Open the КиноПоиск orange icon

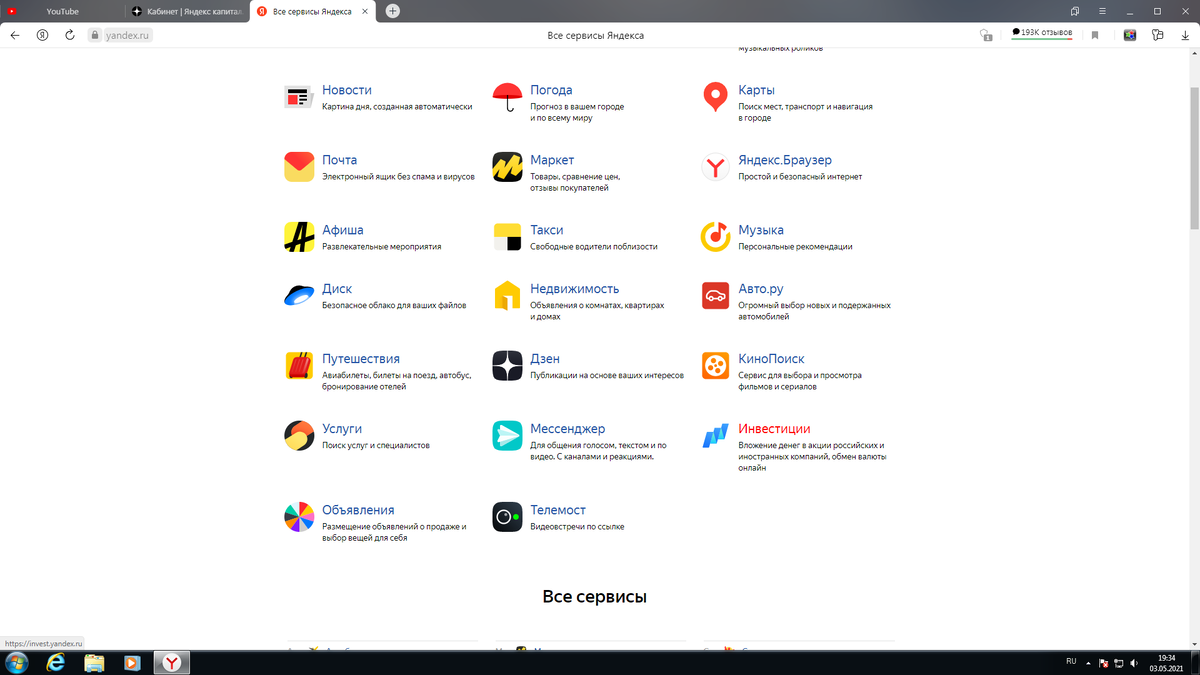[715, 366]
